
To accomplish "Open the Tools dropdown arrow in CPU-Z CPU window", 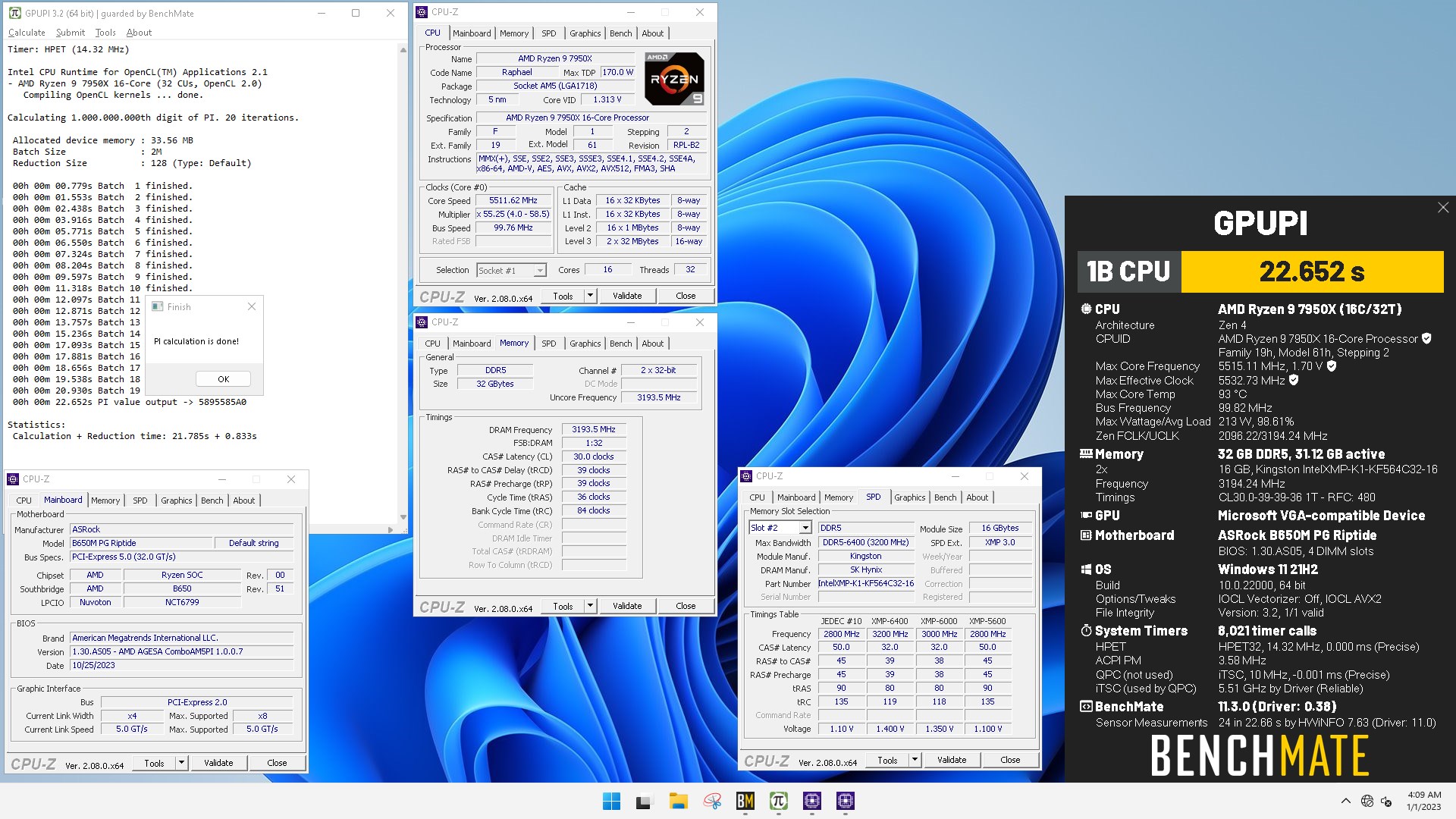I will coord(590,296).
